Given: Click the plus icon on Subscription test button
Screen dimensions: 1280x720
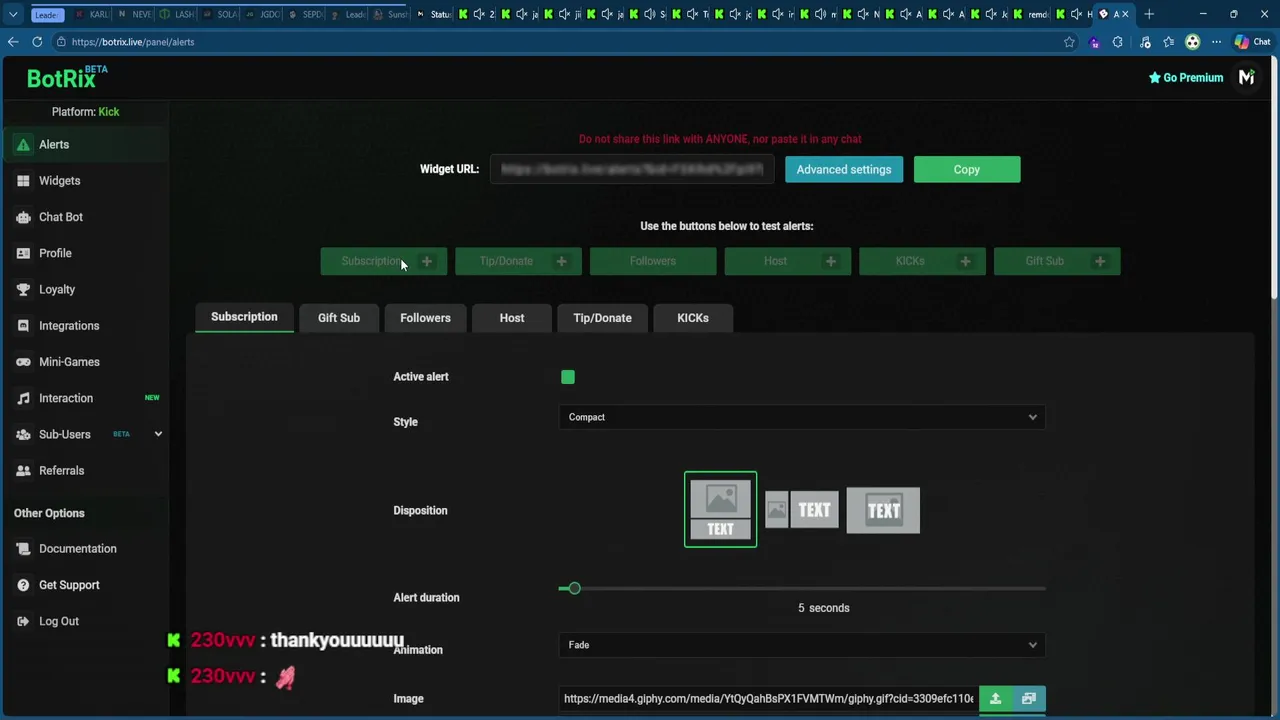Looking at the screenshot, I should 426,261.
